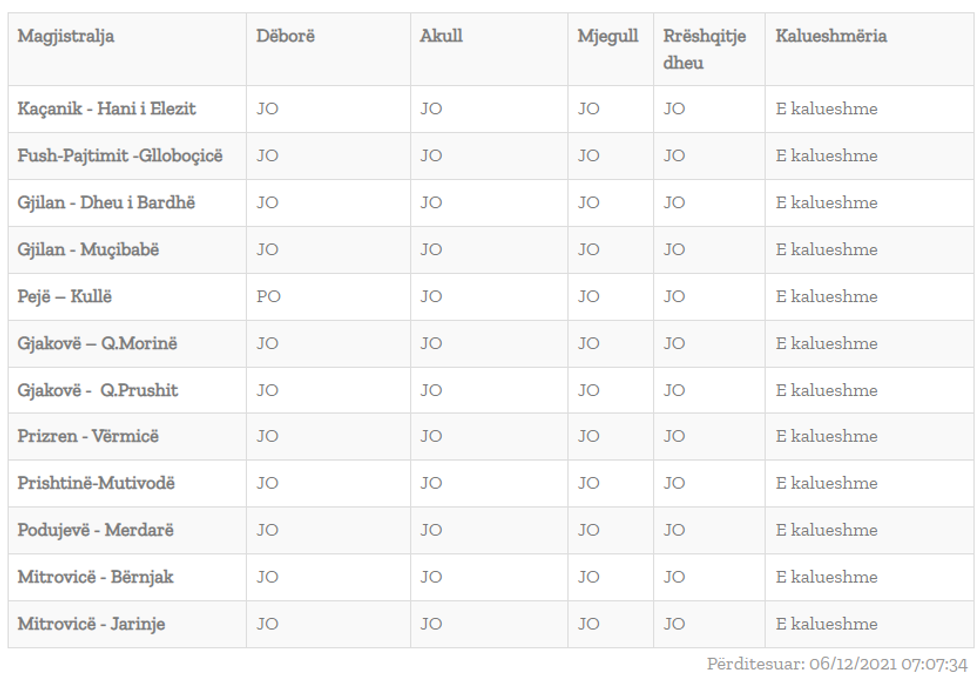Image resolution: width=980 pixels, height=678 pixels.
Task: Click the Mitrovicë - Bërnjak row label
Action: click(95, 577)
